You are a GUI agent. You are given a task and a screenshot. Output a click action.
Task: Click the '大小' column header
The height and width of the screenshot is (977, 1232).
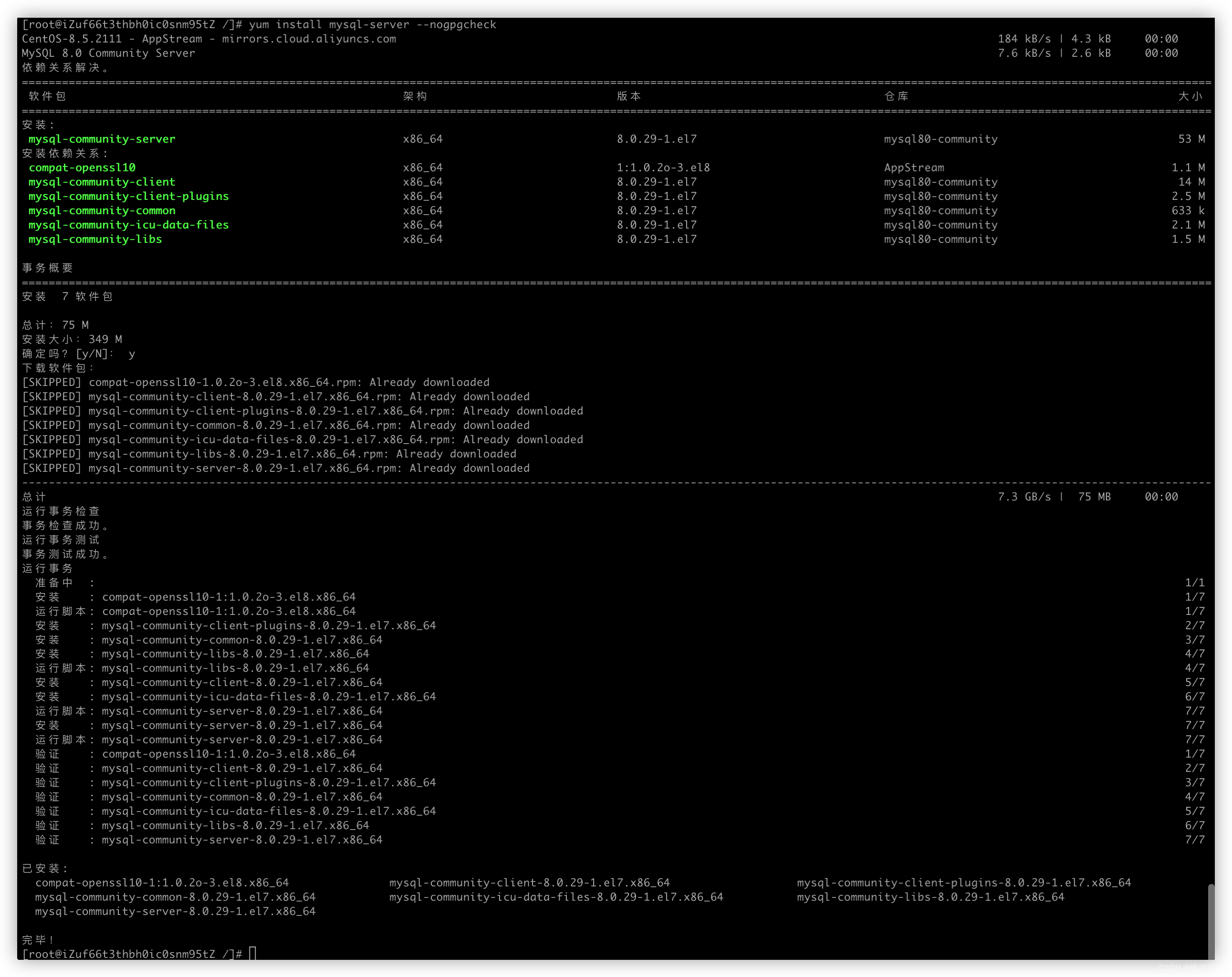click(1190, 96)
